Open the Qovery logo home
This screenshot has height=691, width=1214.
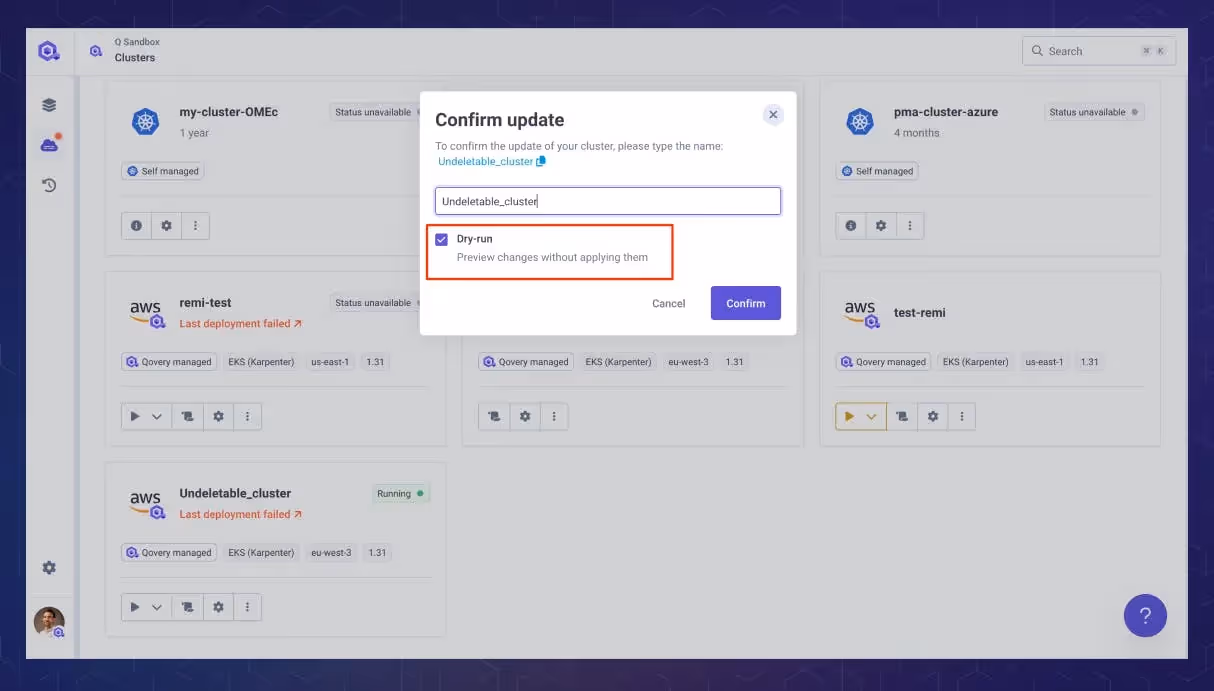tap(49, 51)
